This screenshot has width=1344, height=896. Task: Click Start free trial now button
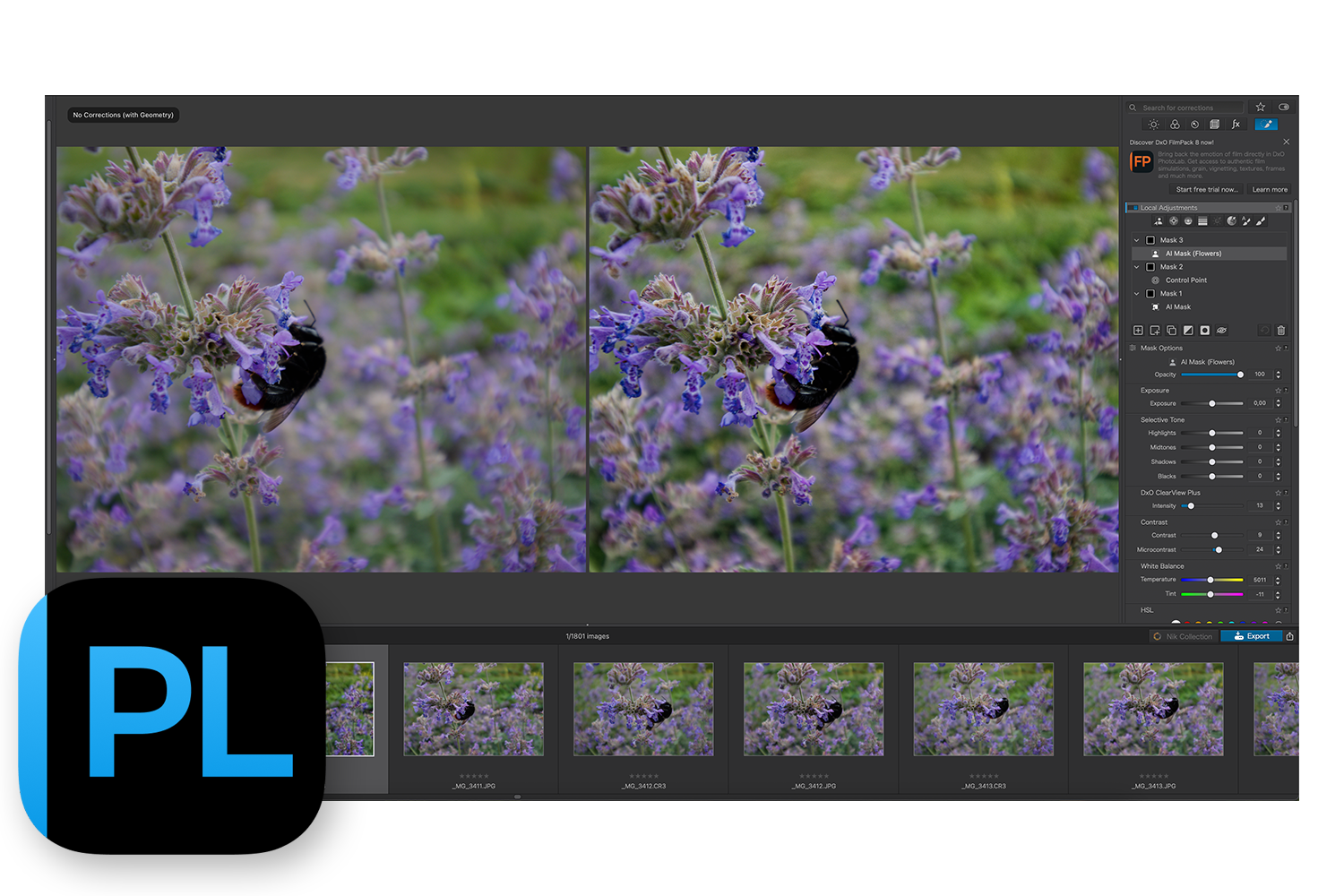point(1207,189)
